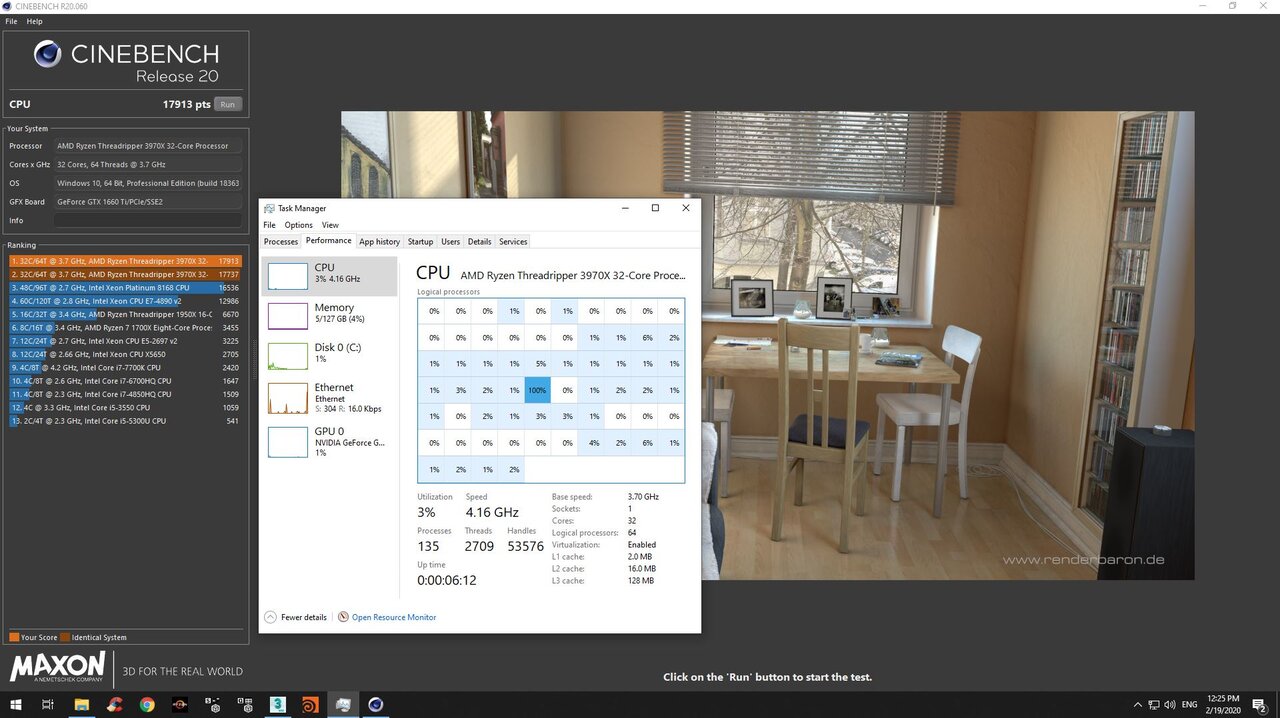Click the ENG language indicator
This screenshot has width=1280, height=718.
1190,704
